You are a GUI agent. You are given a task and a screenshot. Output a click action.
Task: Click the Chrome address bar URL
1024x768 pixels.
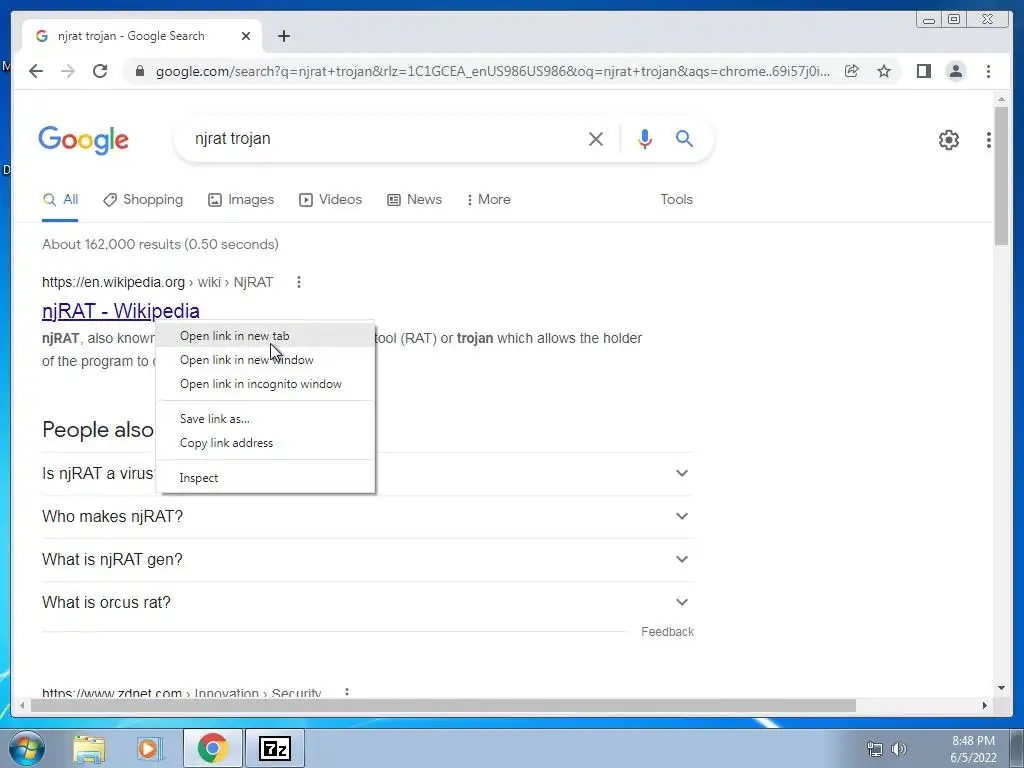click(492, 71)
